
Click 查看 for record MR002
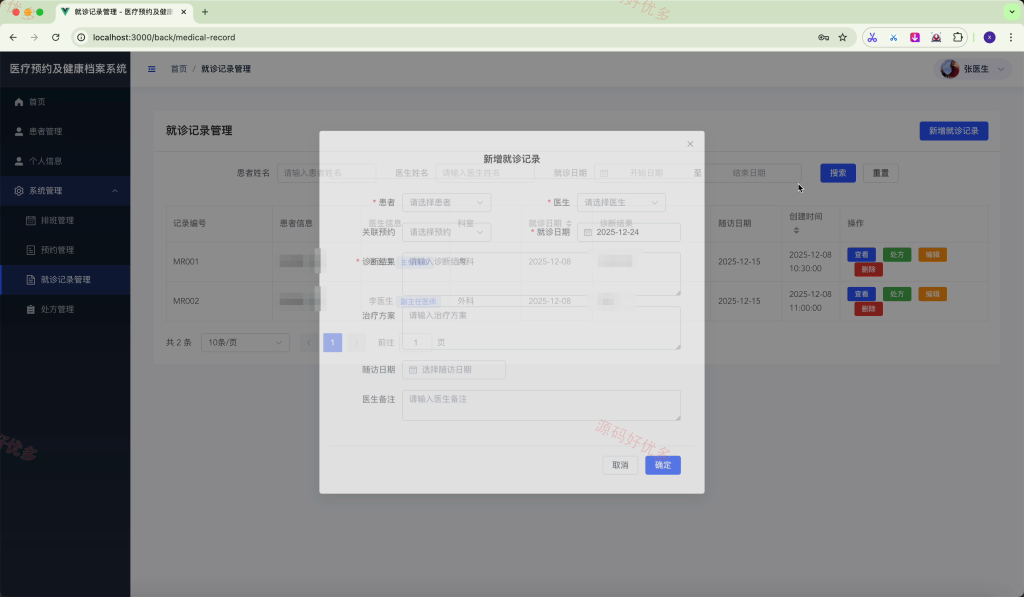[861, 294]
